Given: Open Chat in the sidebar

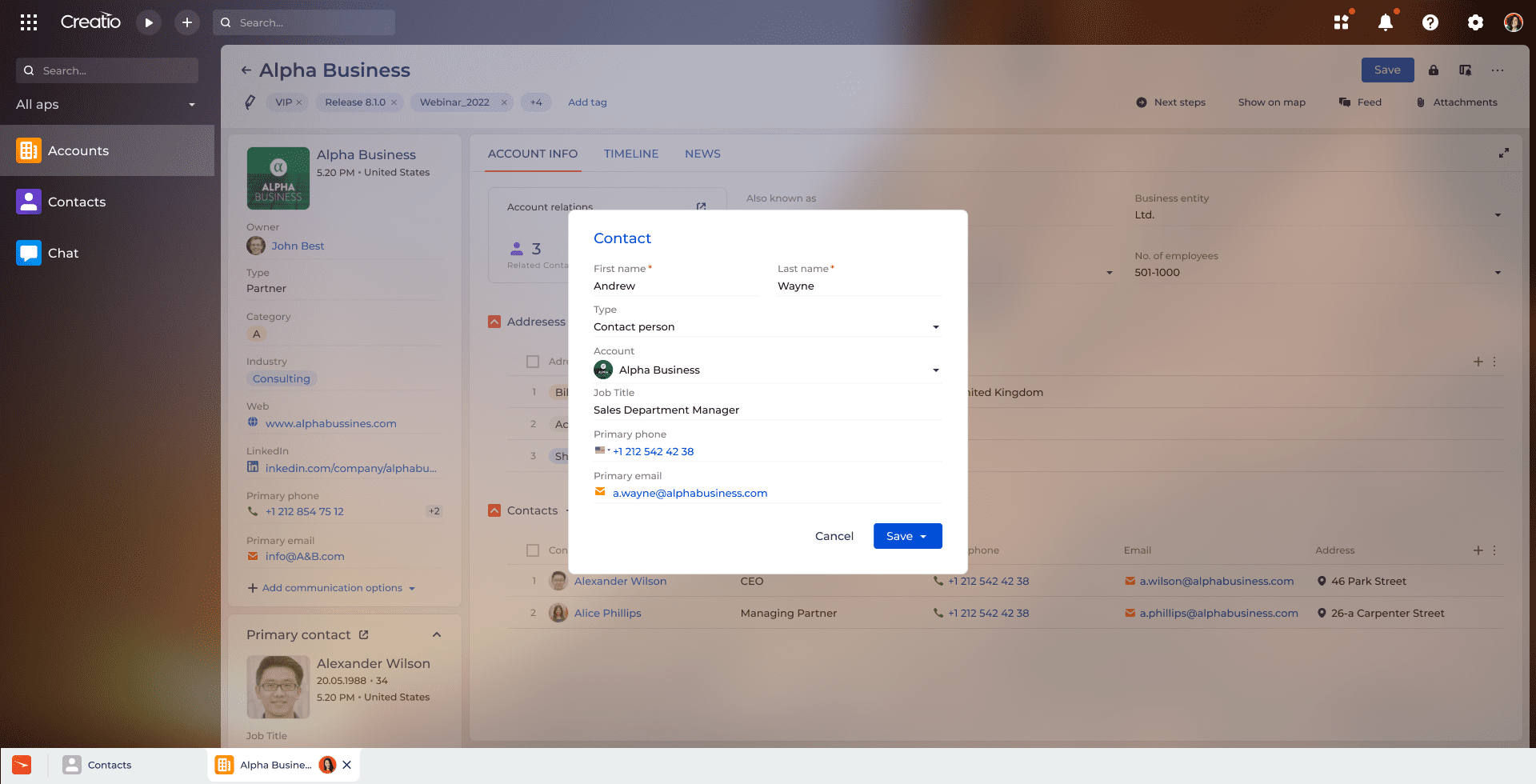Looking at the screenshot, I should click(x=107, y=253).
